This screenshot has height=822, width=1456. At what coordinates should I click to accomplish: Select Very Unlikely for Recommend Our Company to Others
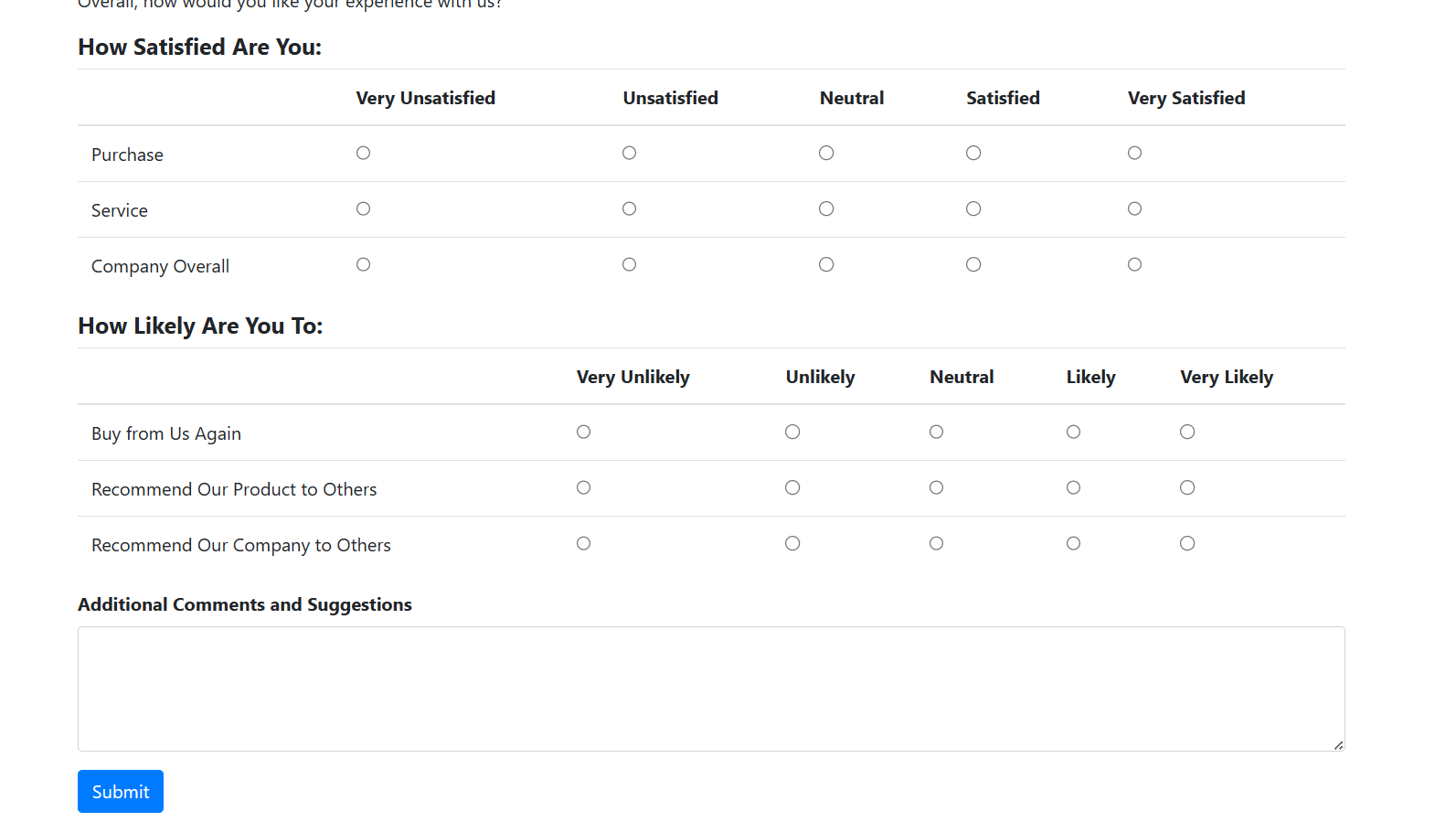click(x=583, y=543)
